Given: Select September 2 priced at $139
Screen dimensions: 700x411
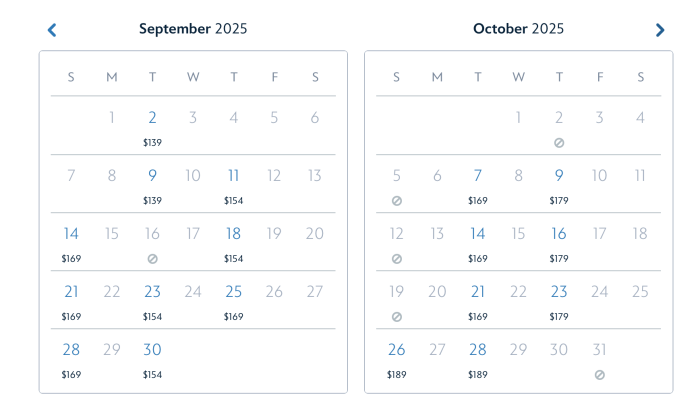Looking at the screenshot, I should pyautogui.click(x=152, y=118).
